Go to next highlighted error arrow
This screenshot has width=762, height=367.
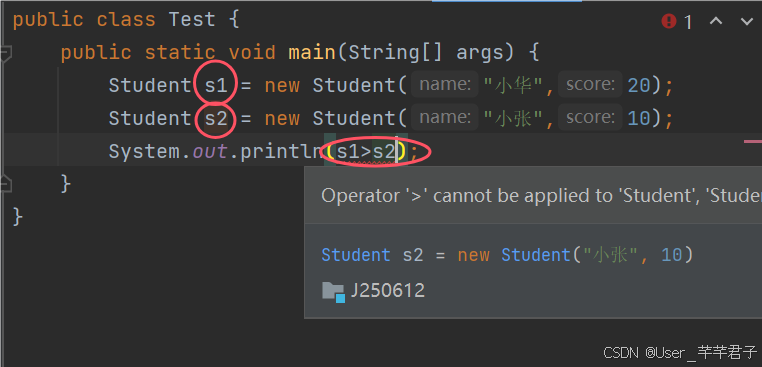[746, 21]
